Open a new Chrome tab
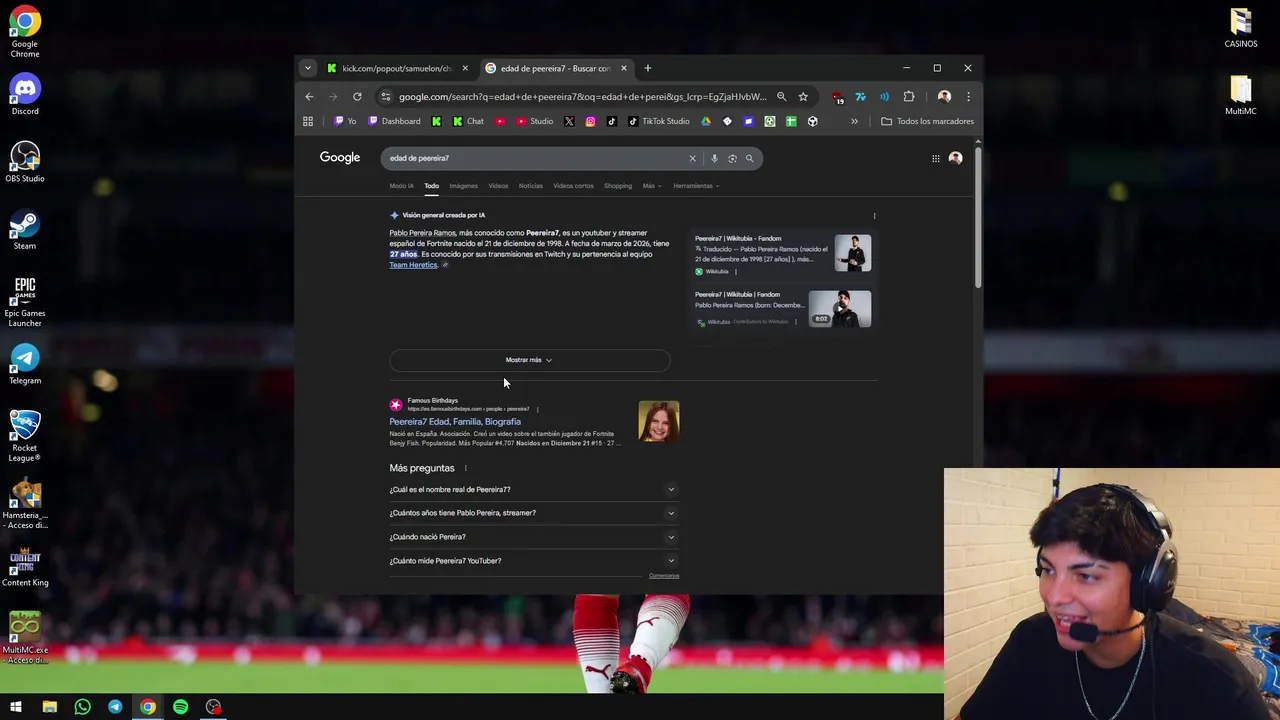The image size is (1280, 720). [647, 68]
